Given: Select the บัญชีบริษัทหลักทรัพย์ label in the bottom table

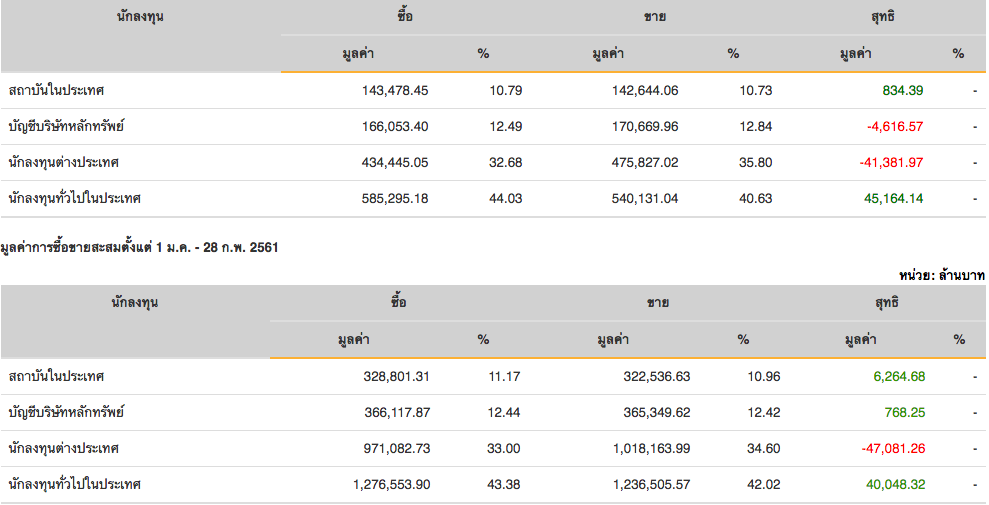Looking at the screenshot, I should coord(66,413).
